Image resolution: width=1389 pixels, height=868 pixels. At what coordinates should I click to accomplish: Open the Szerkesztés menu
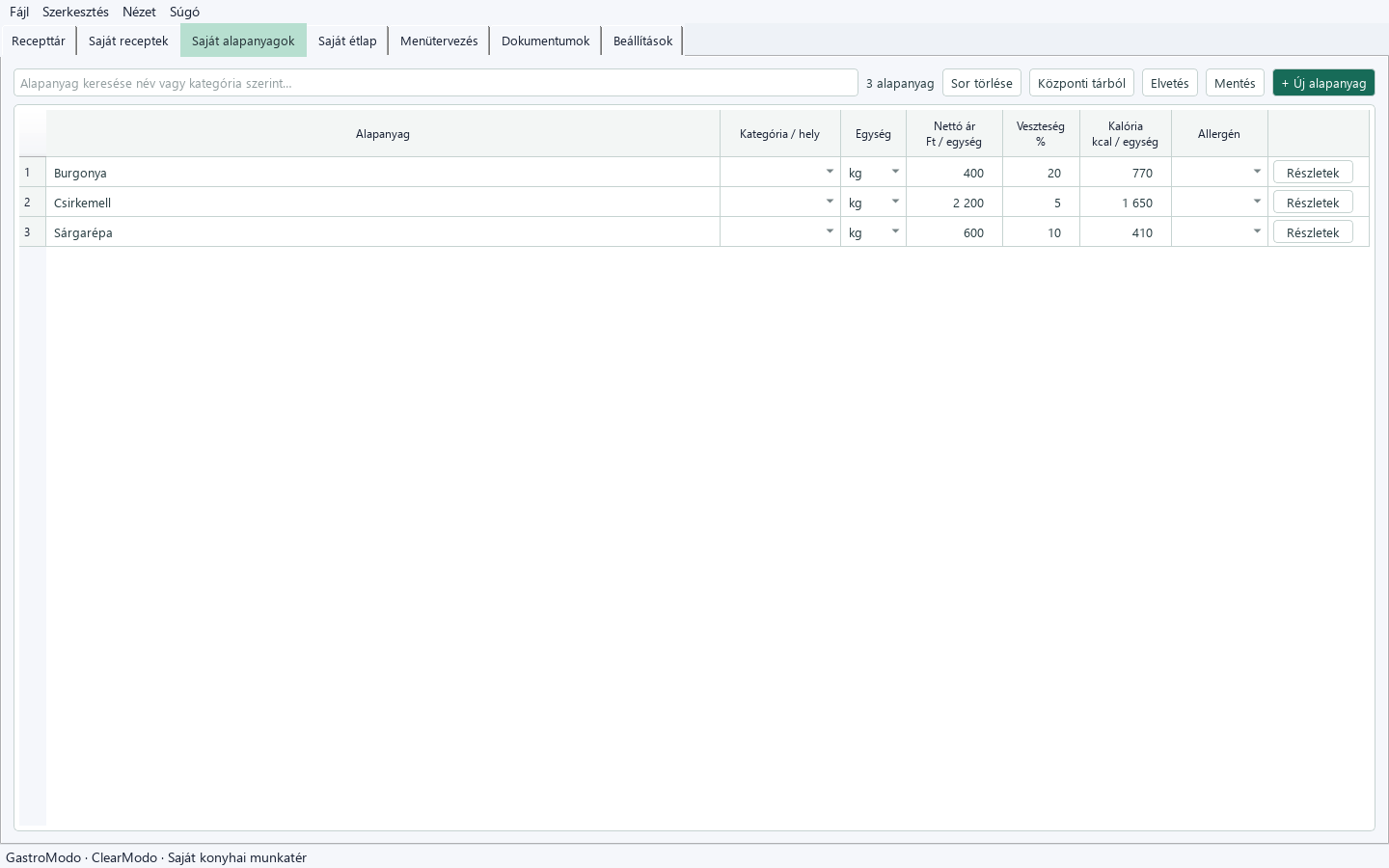click(x=75, y=12)
